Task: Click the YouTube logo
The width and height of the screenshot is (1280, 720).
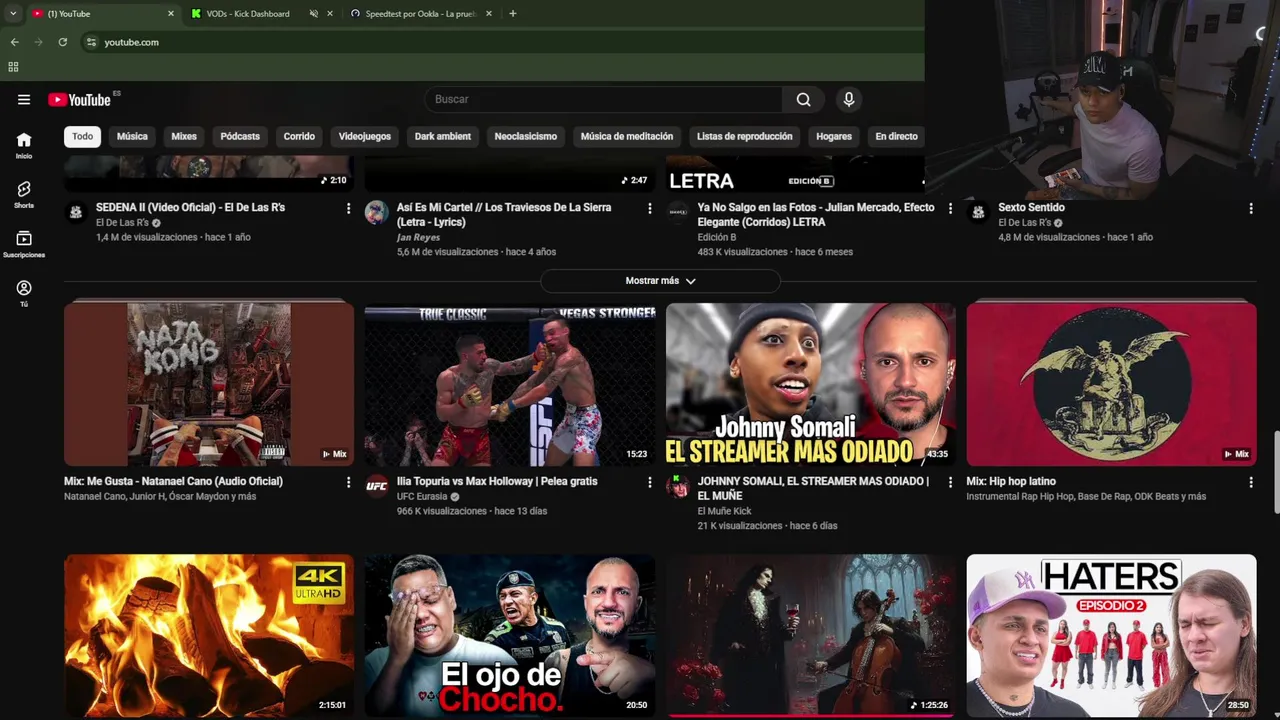Action: pyautogui.click(x=79, y=100)
